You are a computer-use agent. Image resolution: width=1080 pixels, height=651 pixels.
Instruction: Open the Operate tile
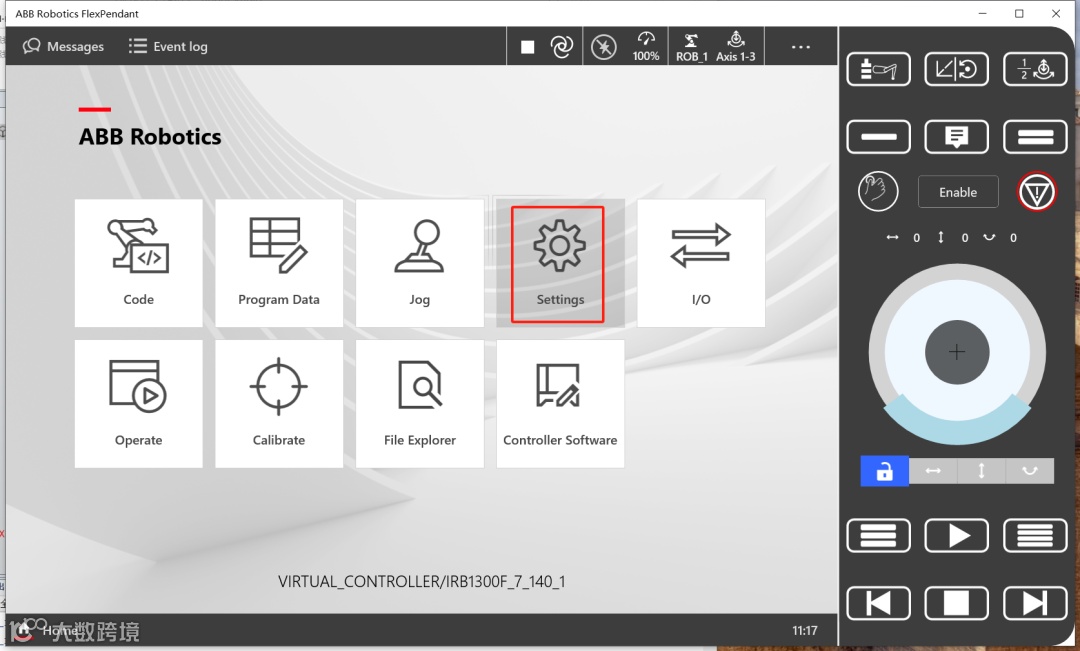pyautogui.click(x=138, y=404)
